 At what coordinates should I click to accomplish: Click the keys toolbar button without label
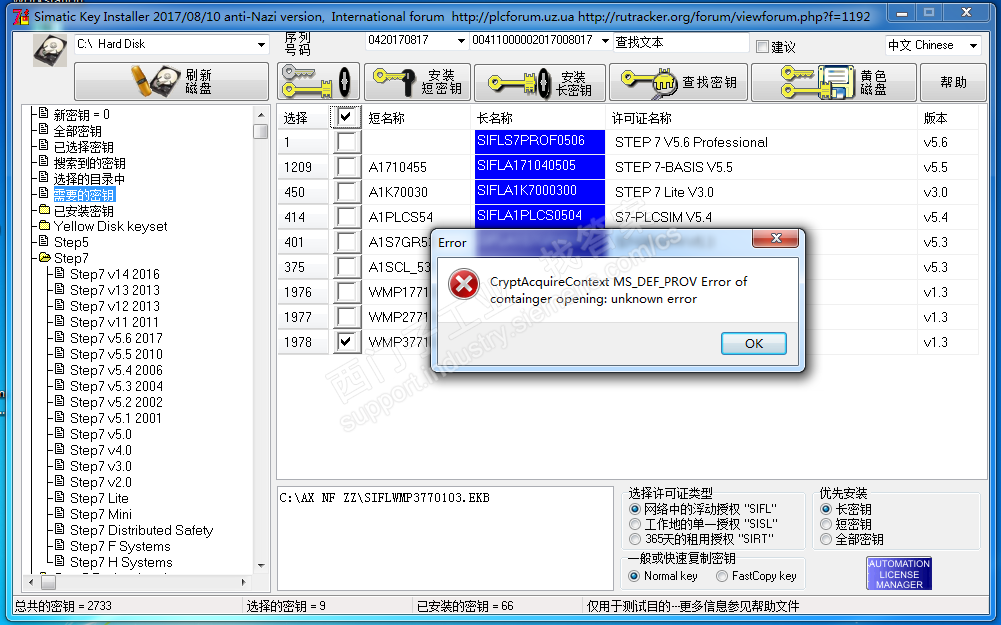[x=318, y=81]
